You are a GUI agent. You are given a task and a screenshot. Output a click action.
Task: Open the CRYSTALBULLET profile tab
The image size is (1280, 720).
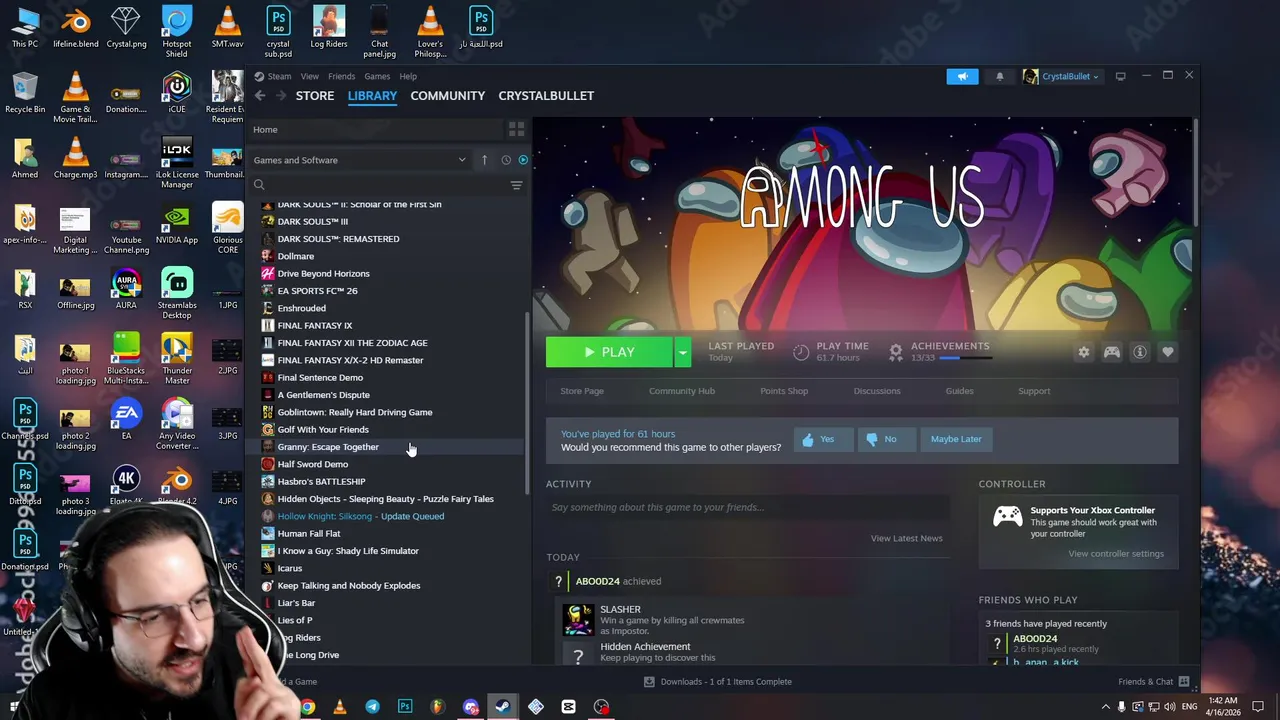click(x=546, y=96)
